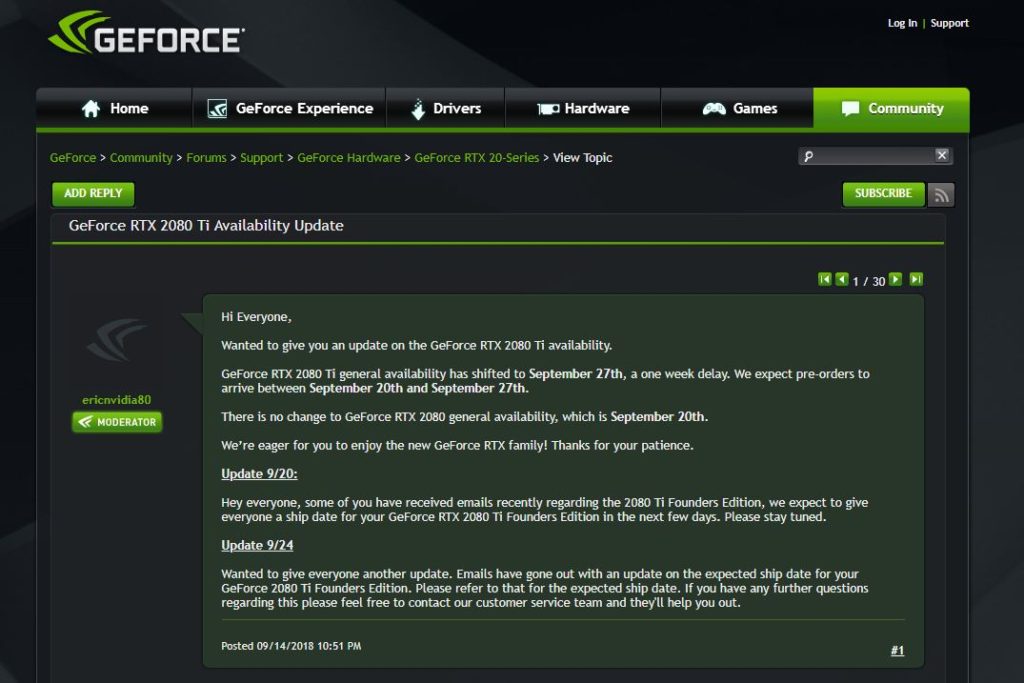This screenshot has height=683, width=1024.
Task: Click the #1 post permalink
Action: pos(897,649)
